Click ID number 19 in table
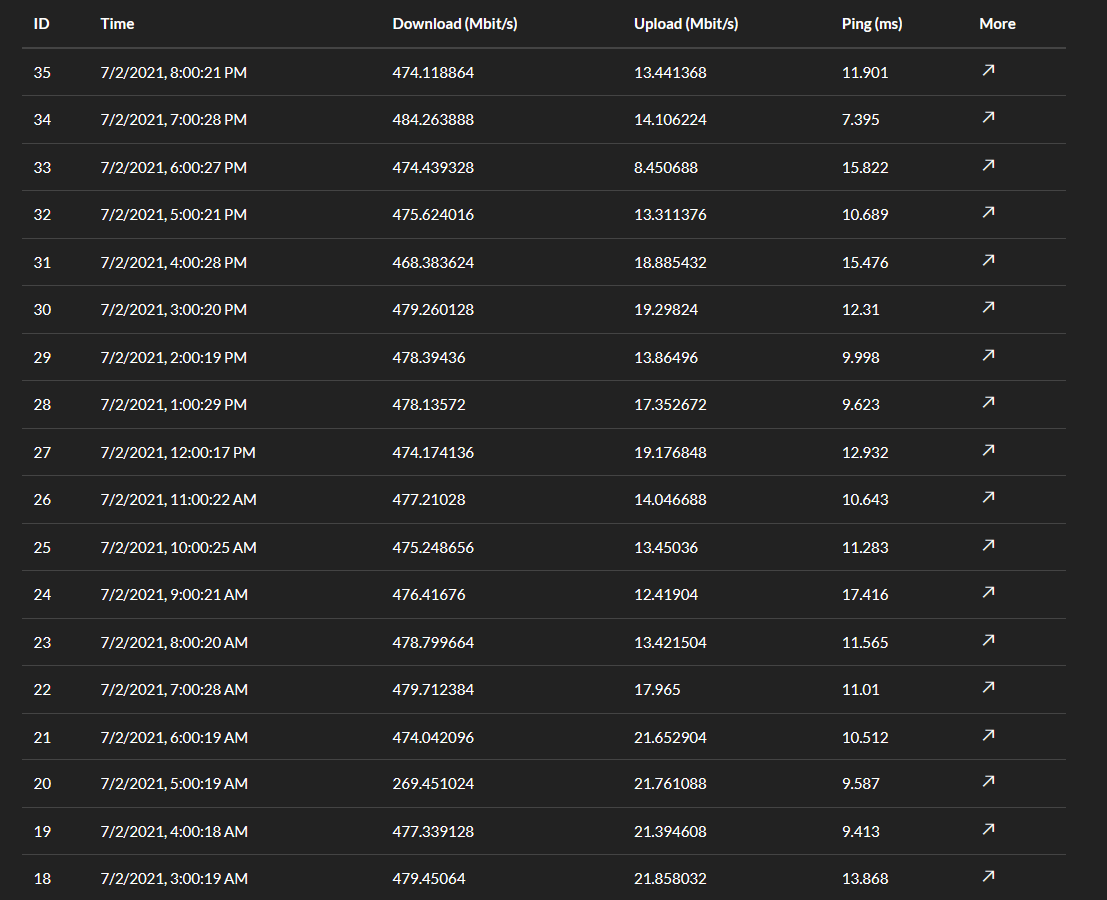Image resolution: width=1107 pixels, height=900 pixels. point(42,832)
